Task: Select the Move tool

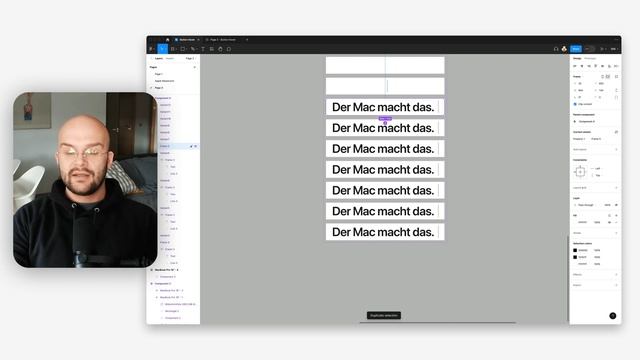Action: pos(162,49)
